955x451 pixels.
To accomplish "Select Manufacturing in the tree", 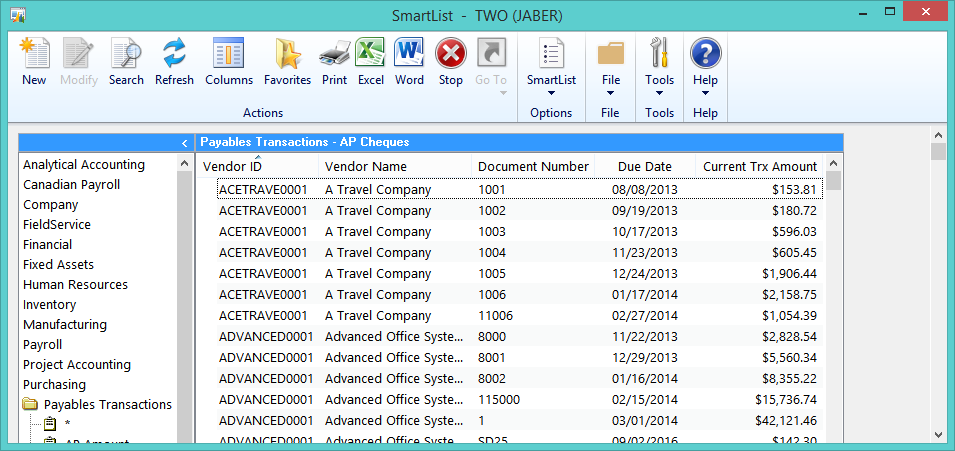I will pyautogui.click(x=65, y=325).
